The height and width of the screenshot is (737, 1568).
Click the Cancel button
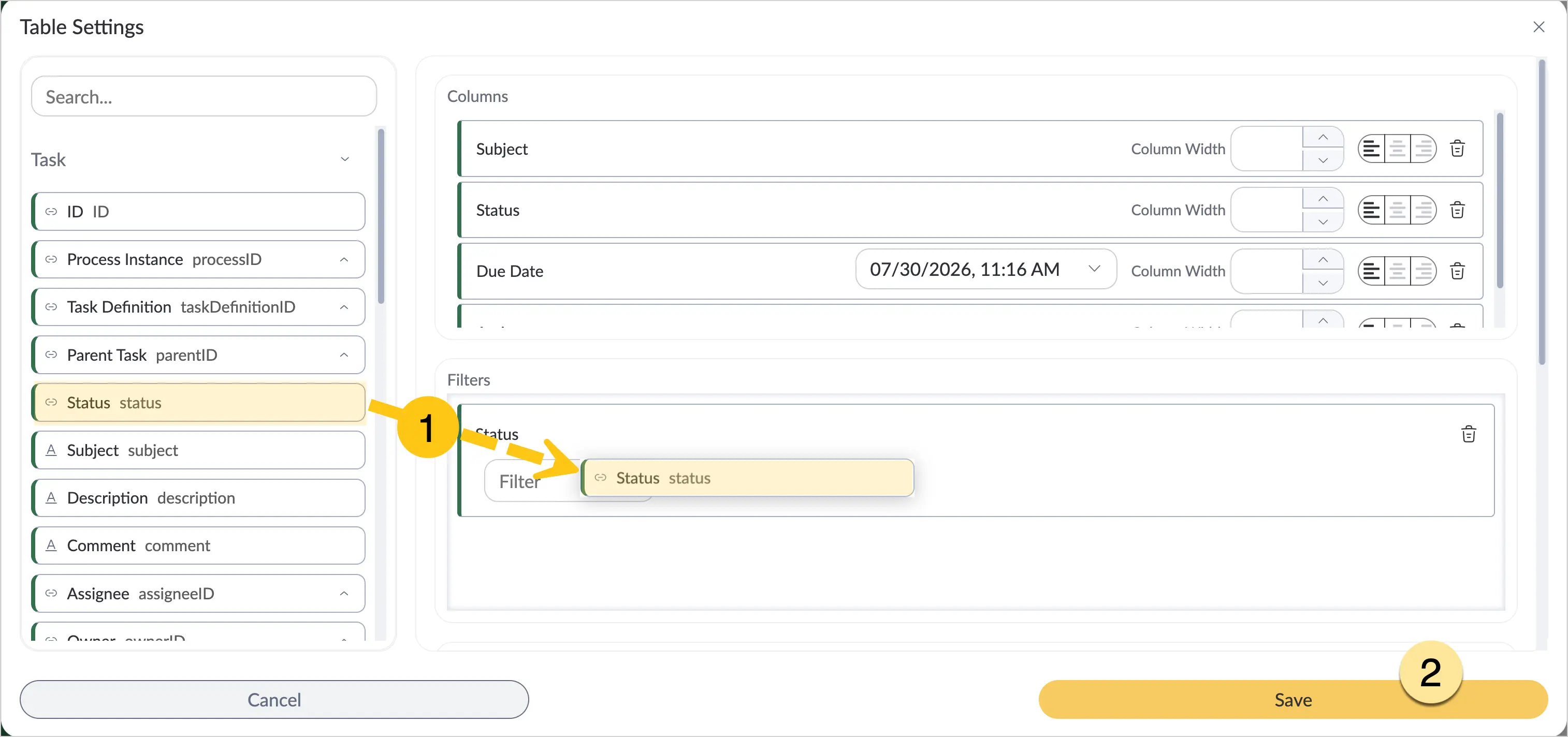[274, 699]
